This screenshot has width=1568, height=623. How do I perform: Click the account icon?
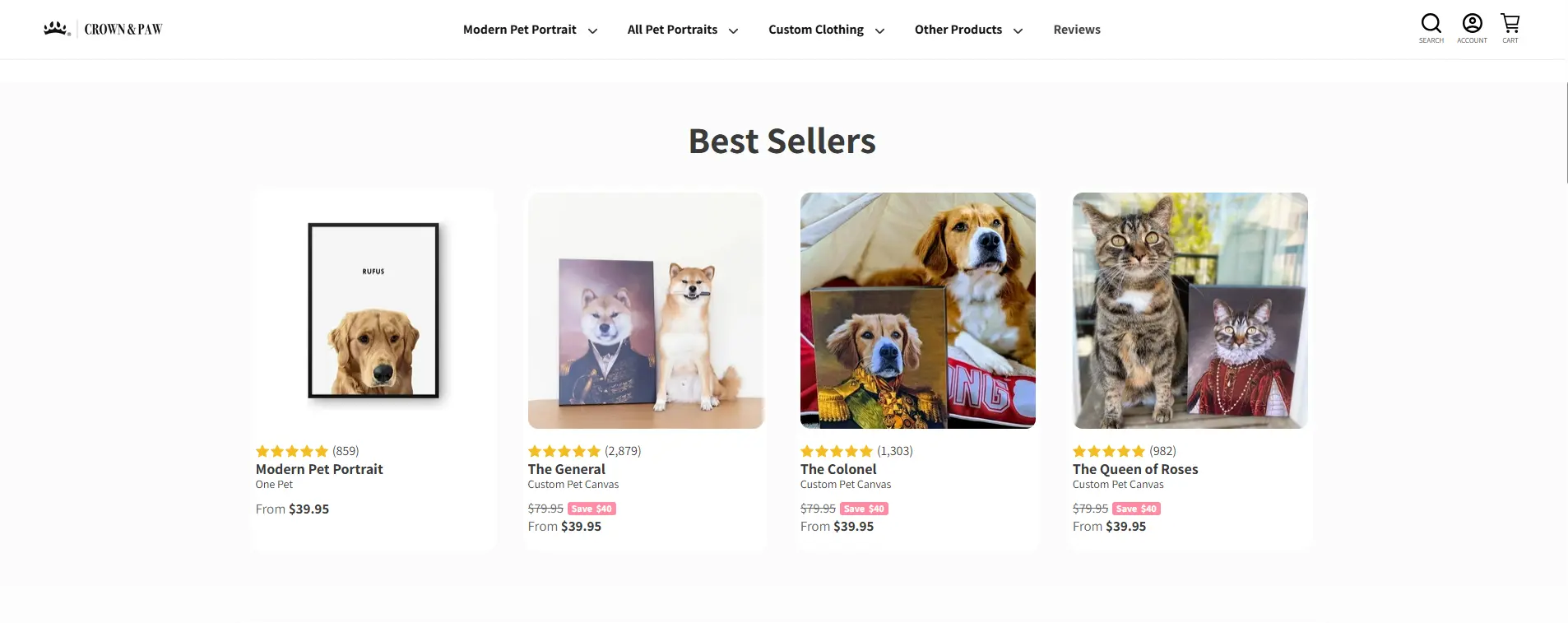click(x=1472, y=23)
